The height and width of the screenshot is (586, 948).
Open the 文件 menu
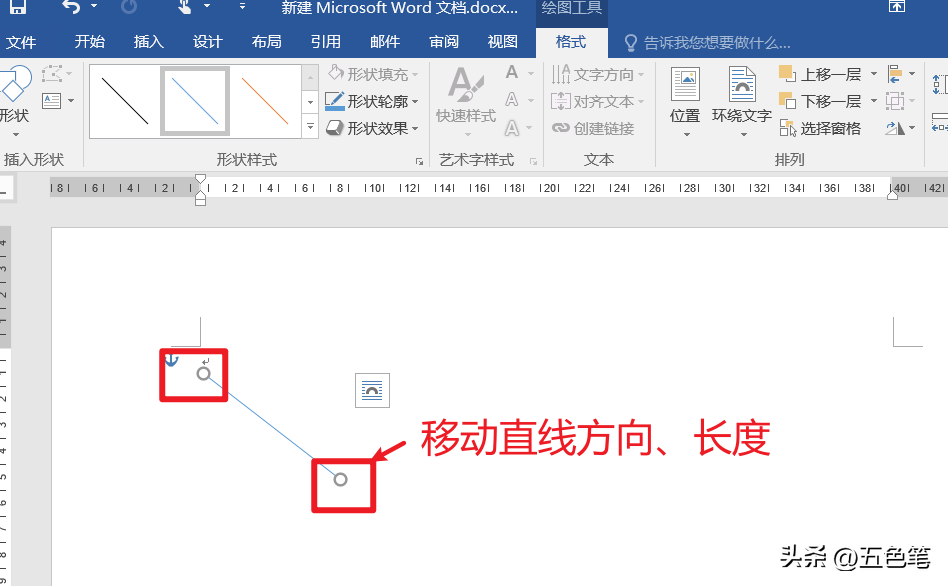click(21, 42)
